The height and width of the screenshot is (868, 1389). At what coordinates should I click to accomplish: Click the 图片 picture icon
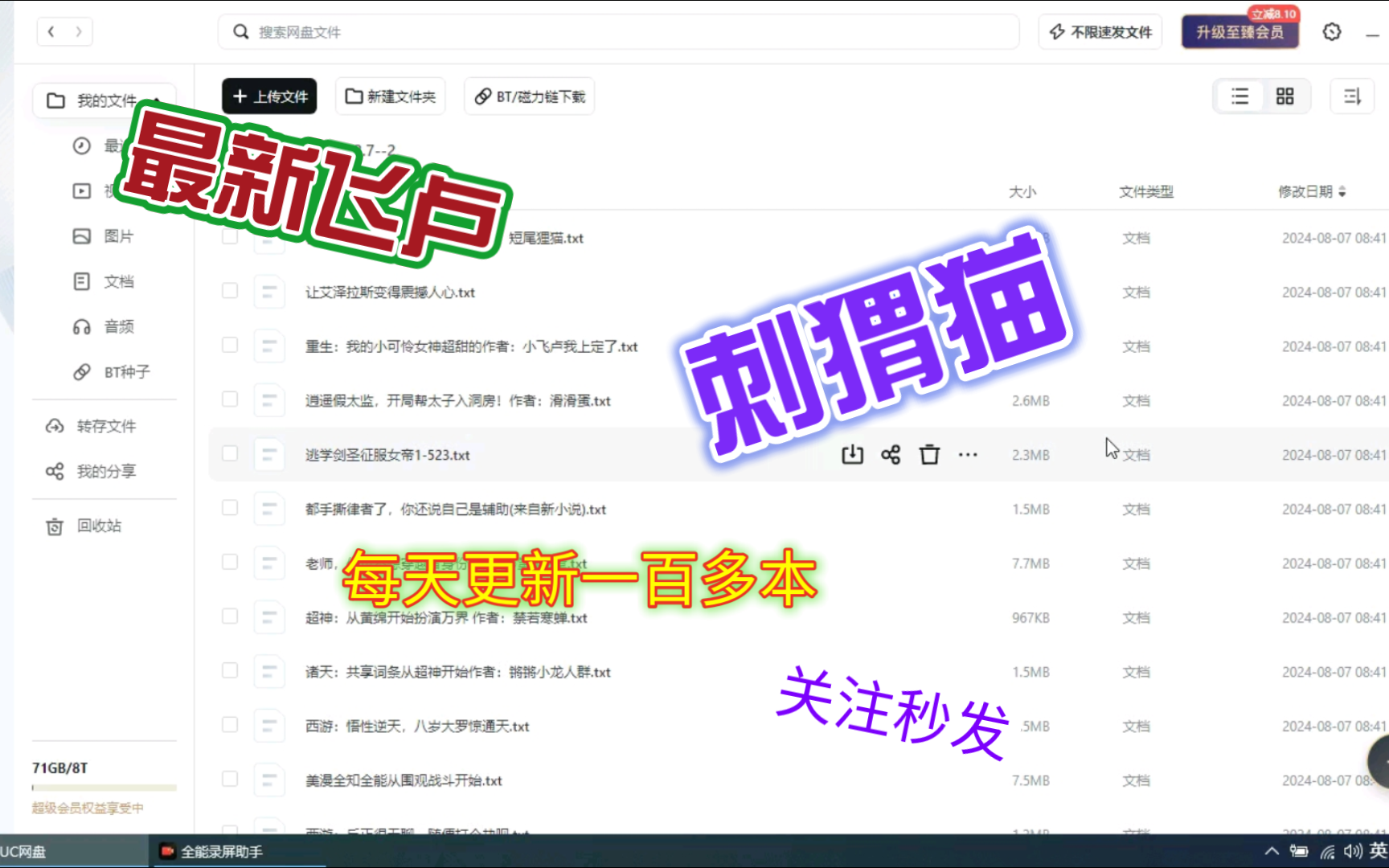click(x=82, y=236)
